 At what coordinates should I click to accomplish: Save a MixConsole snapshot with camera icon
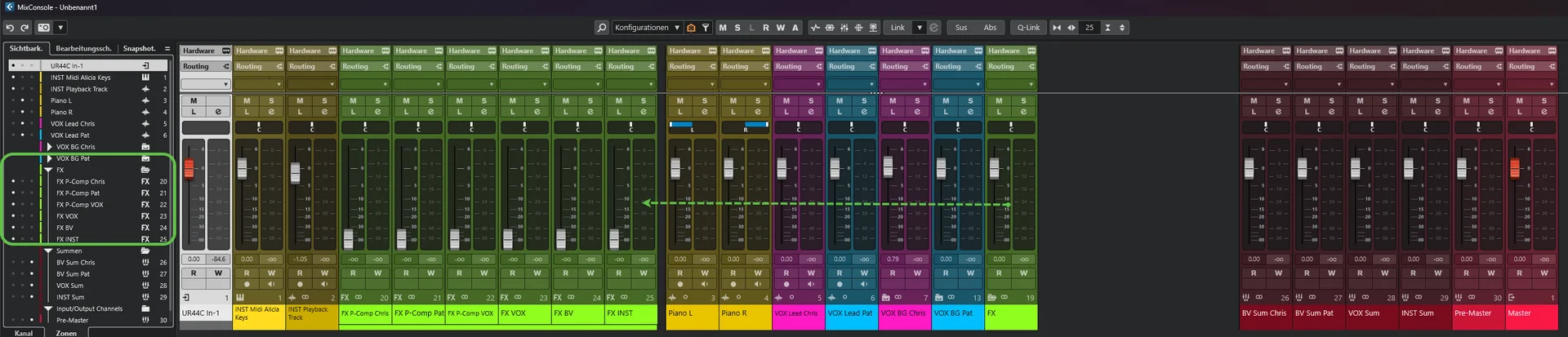44,28
